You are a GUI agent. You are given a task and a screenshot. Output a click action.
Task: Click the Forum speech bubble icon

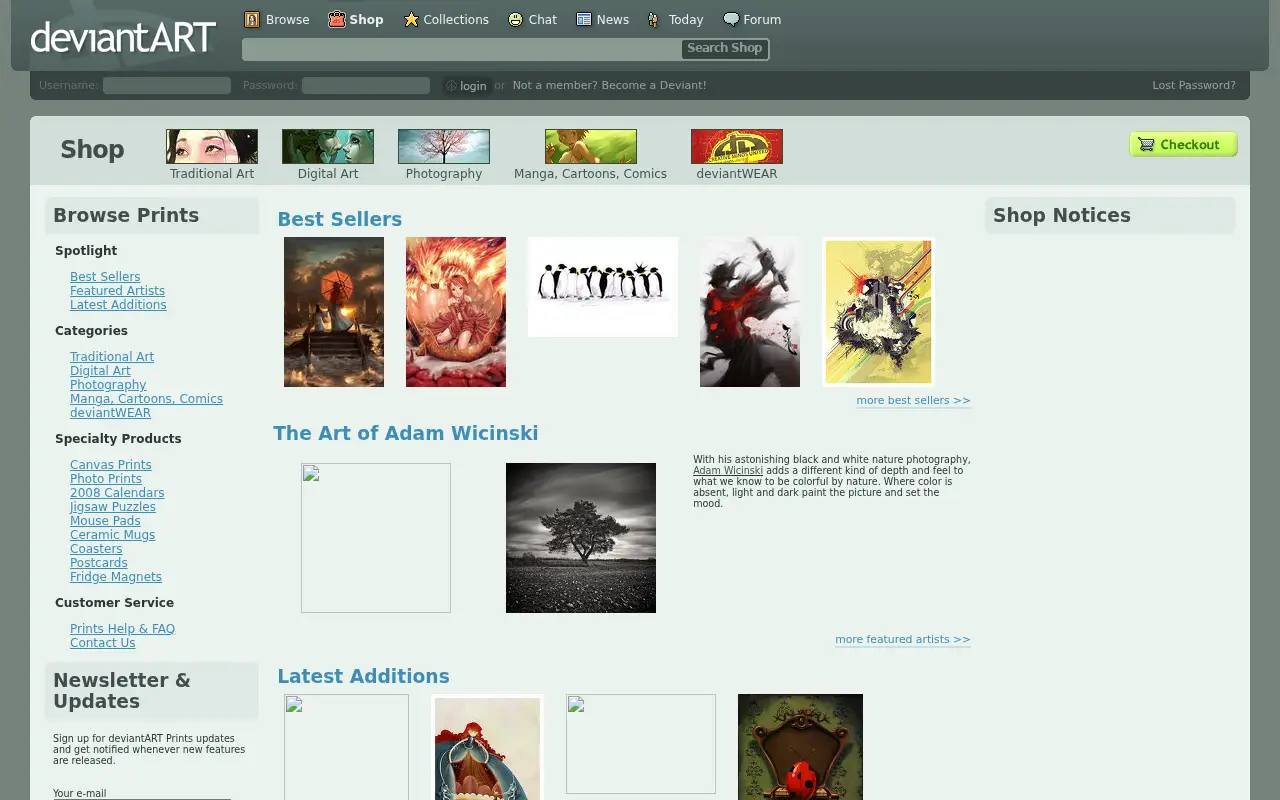point(731,19)
